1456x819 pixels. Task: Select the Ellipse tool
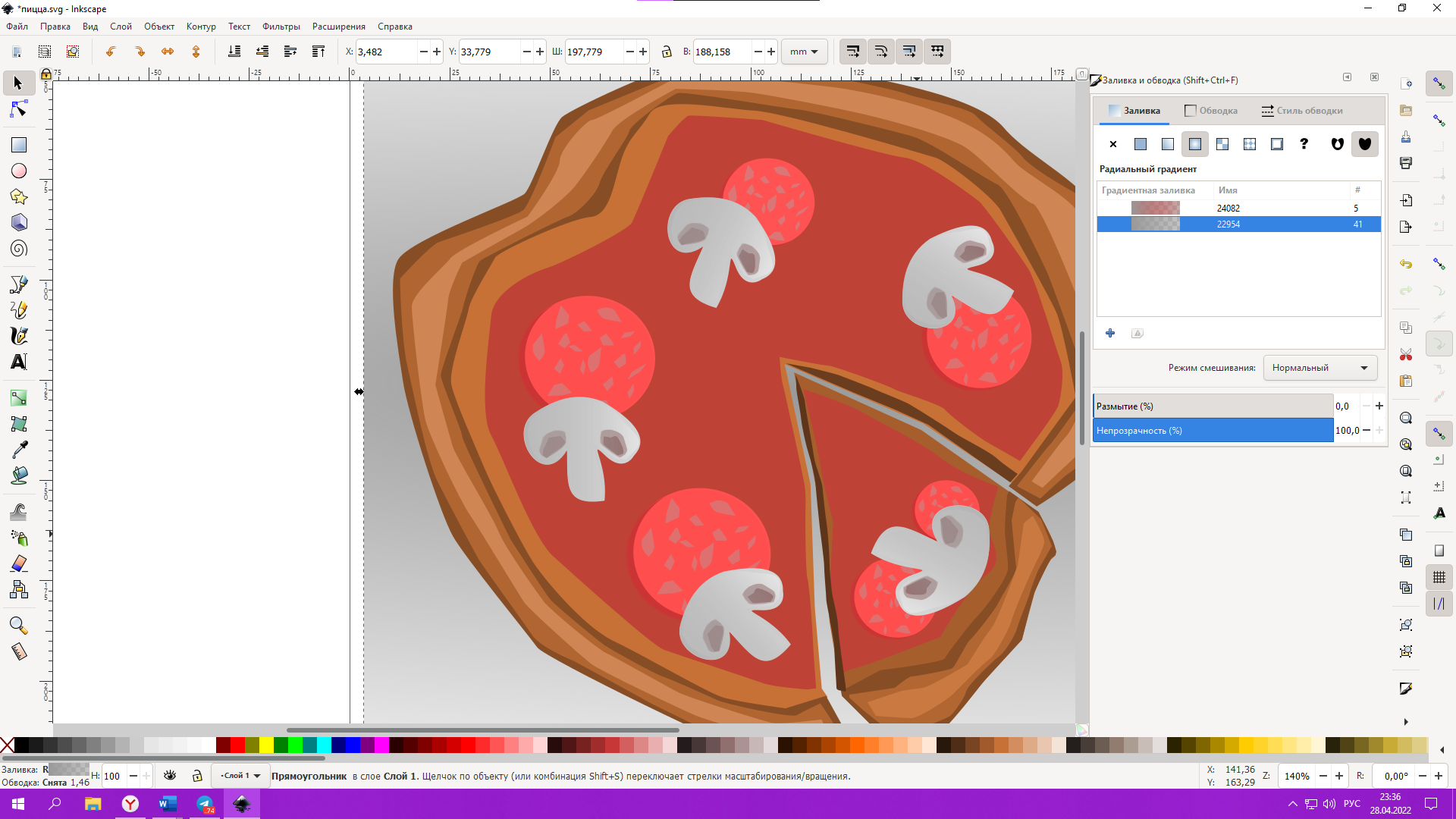pos(19,171)
